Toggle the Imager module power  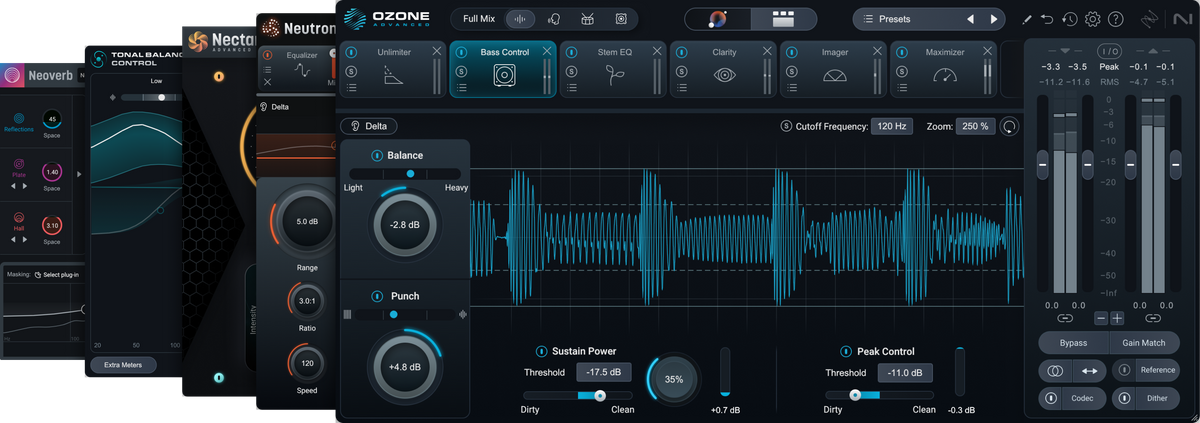tap(793, 52)
